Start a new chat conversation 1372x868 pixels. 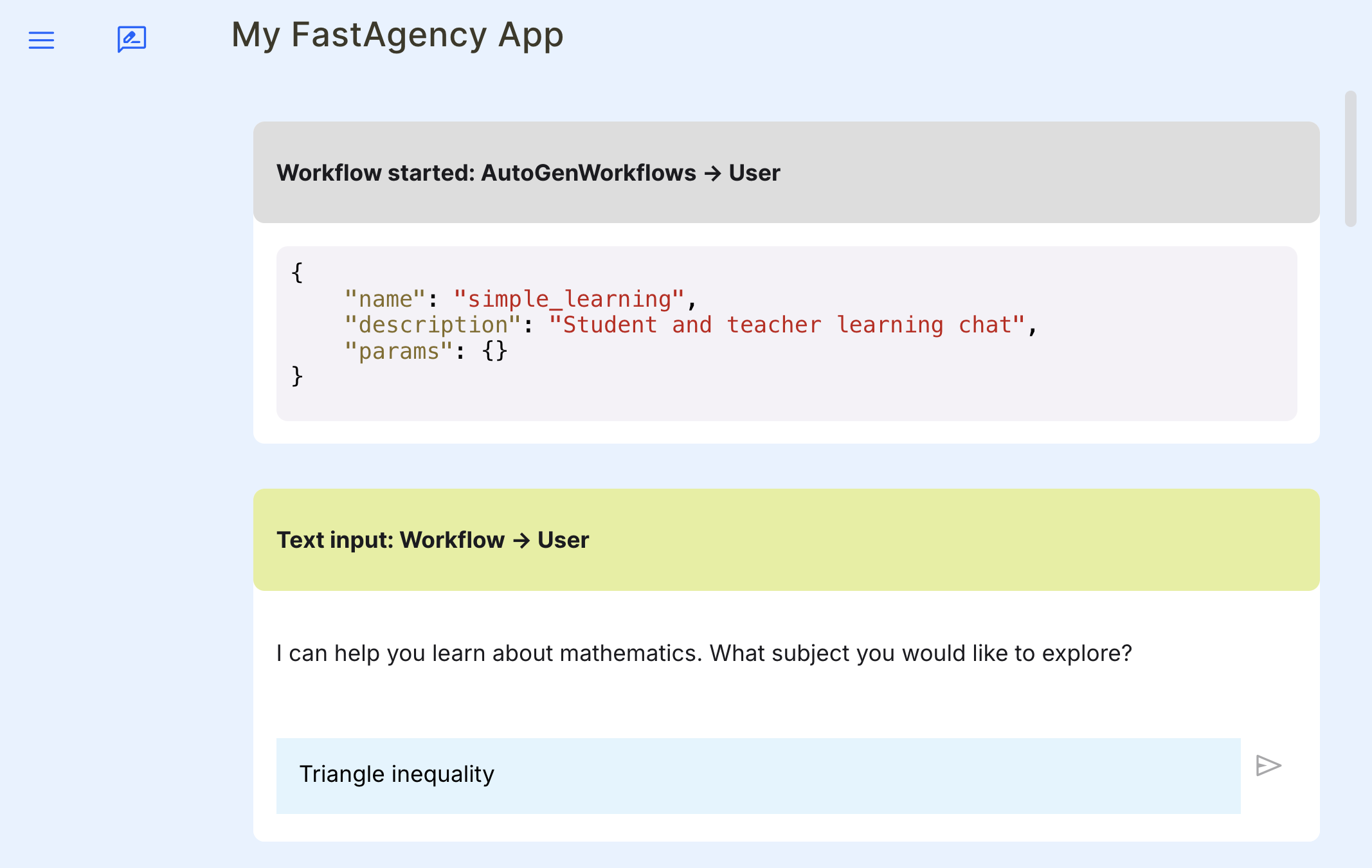point(132,39)
